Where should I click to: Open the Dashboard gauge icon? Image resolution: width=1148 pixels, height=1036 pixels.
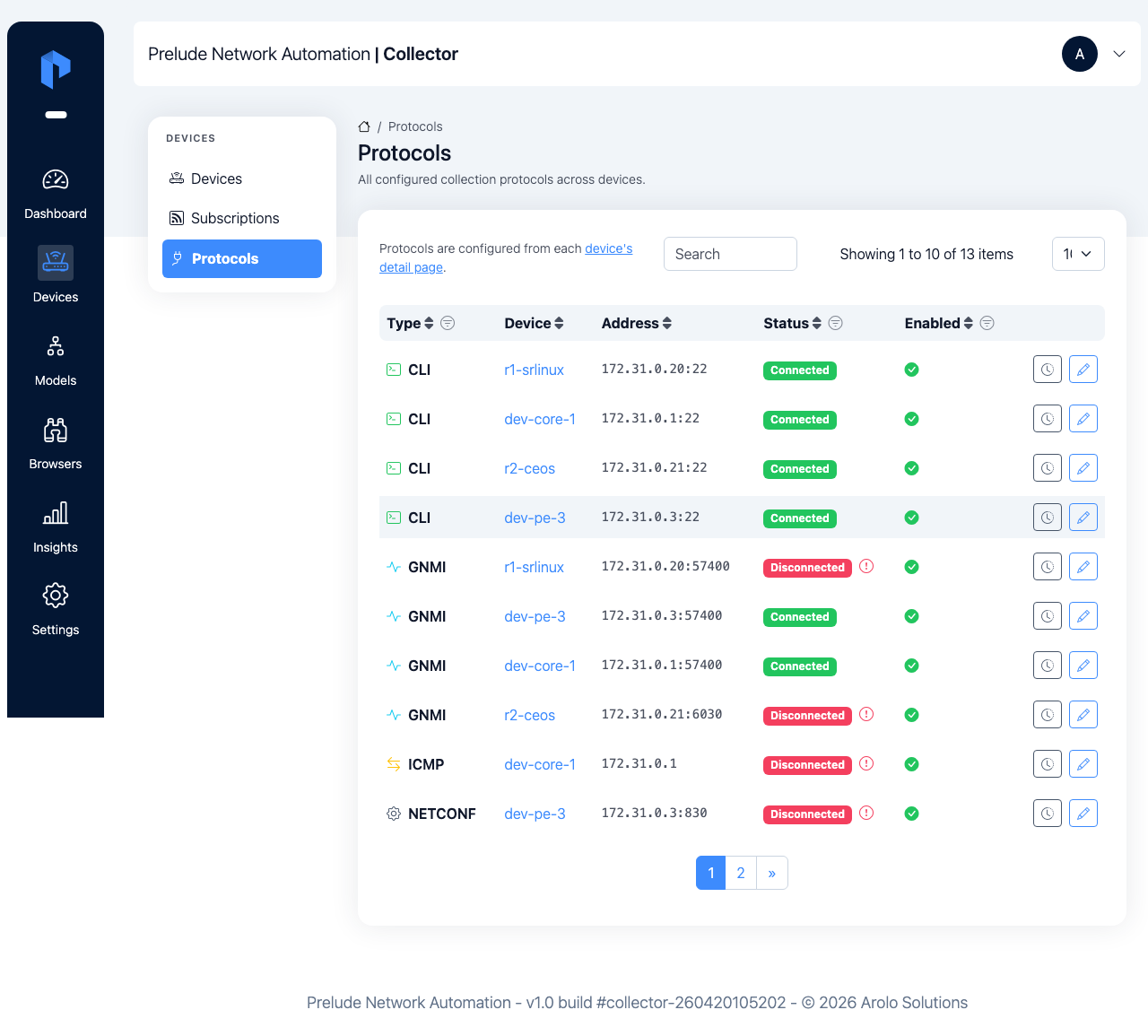tap(56, 179)
